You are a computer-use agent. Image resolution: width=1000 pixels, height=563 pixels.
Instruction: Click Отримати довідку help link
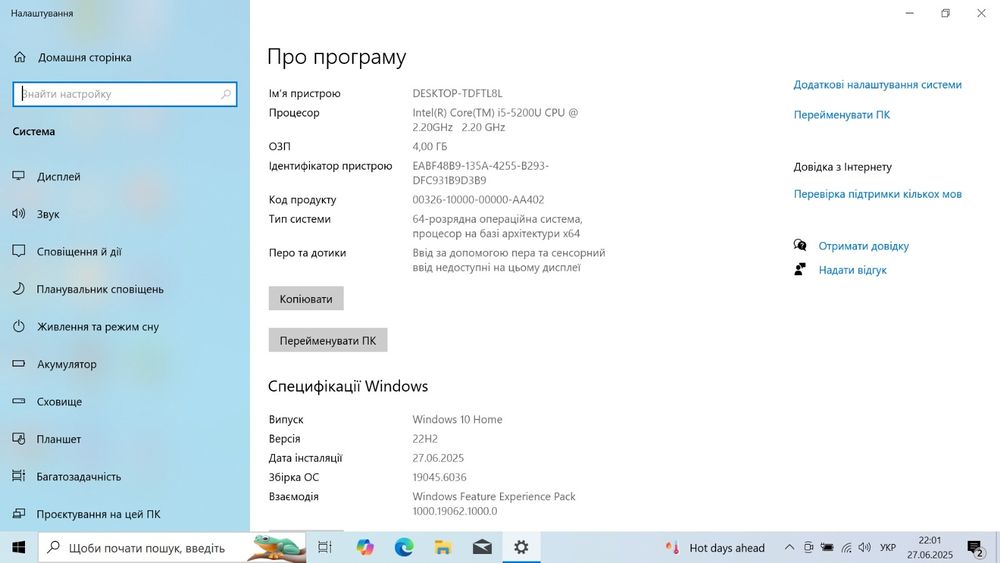[x=864, y=246]
